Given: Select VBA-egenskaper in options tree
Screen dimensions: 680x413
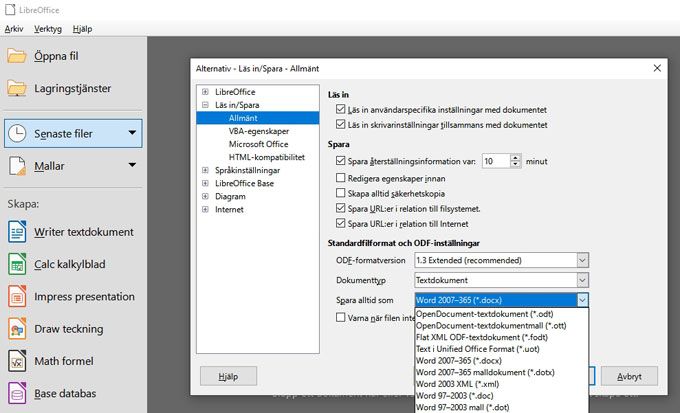Looking at the screenshot, I should click(258, 131).
